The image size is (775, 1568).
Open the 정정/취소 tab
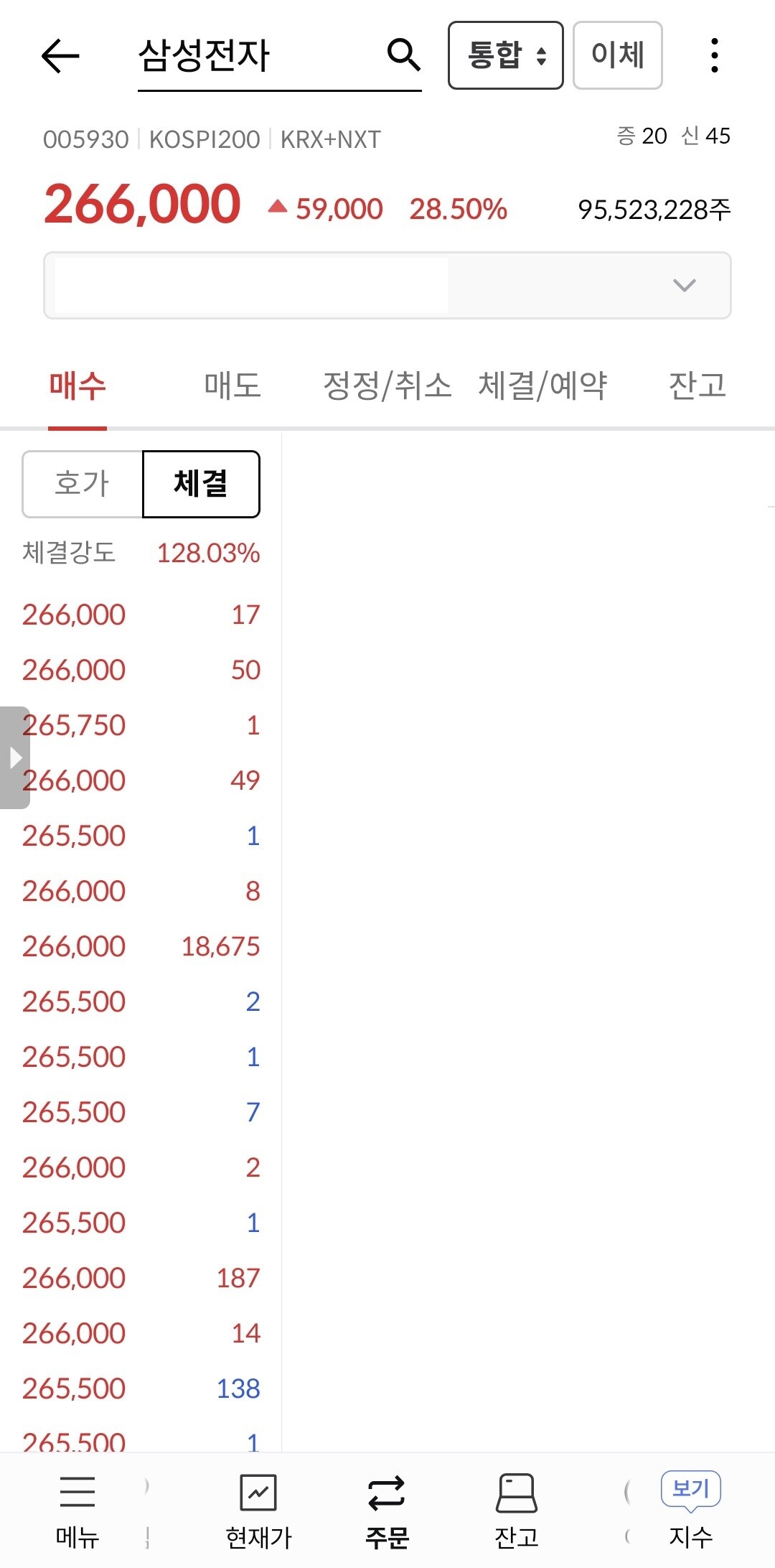387,386
